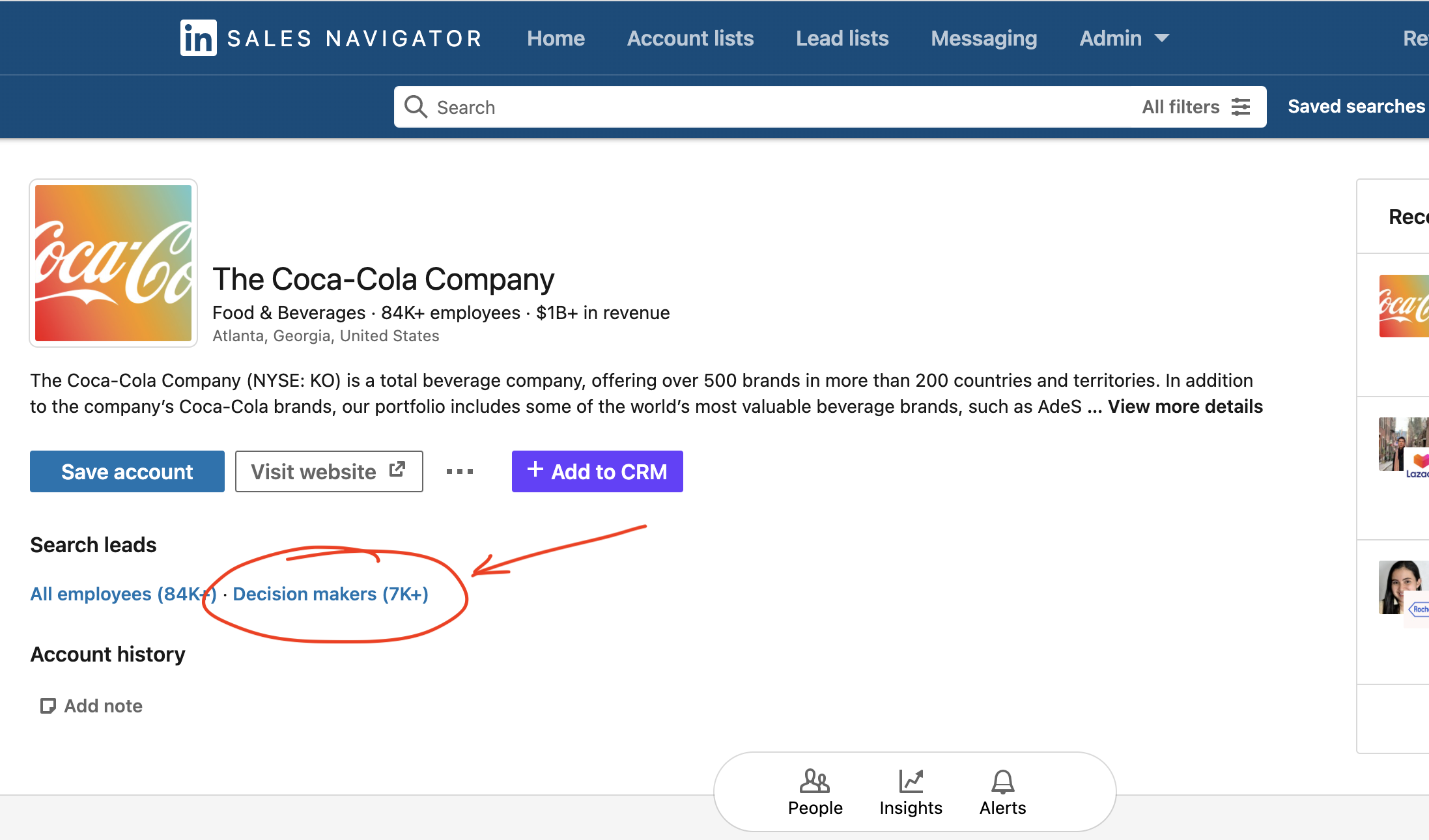
Task: Click Save account button
Action: click(x=127, y=471)
